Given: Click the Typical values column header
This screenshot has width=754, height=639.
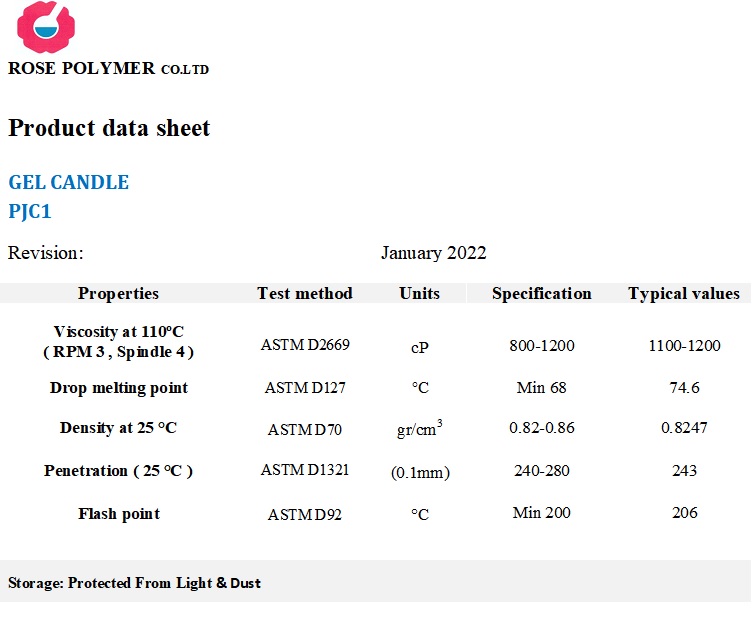Looking at the screenshot, I should [684, 293].
